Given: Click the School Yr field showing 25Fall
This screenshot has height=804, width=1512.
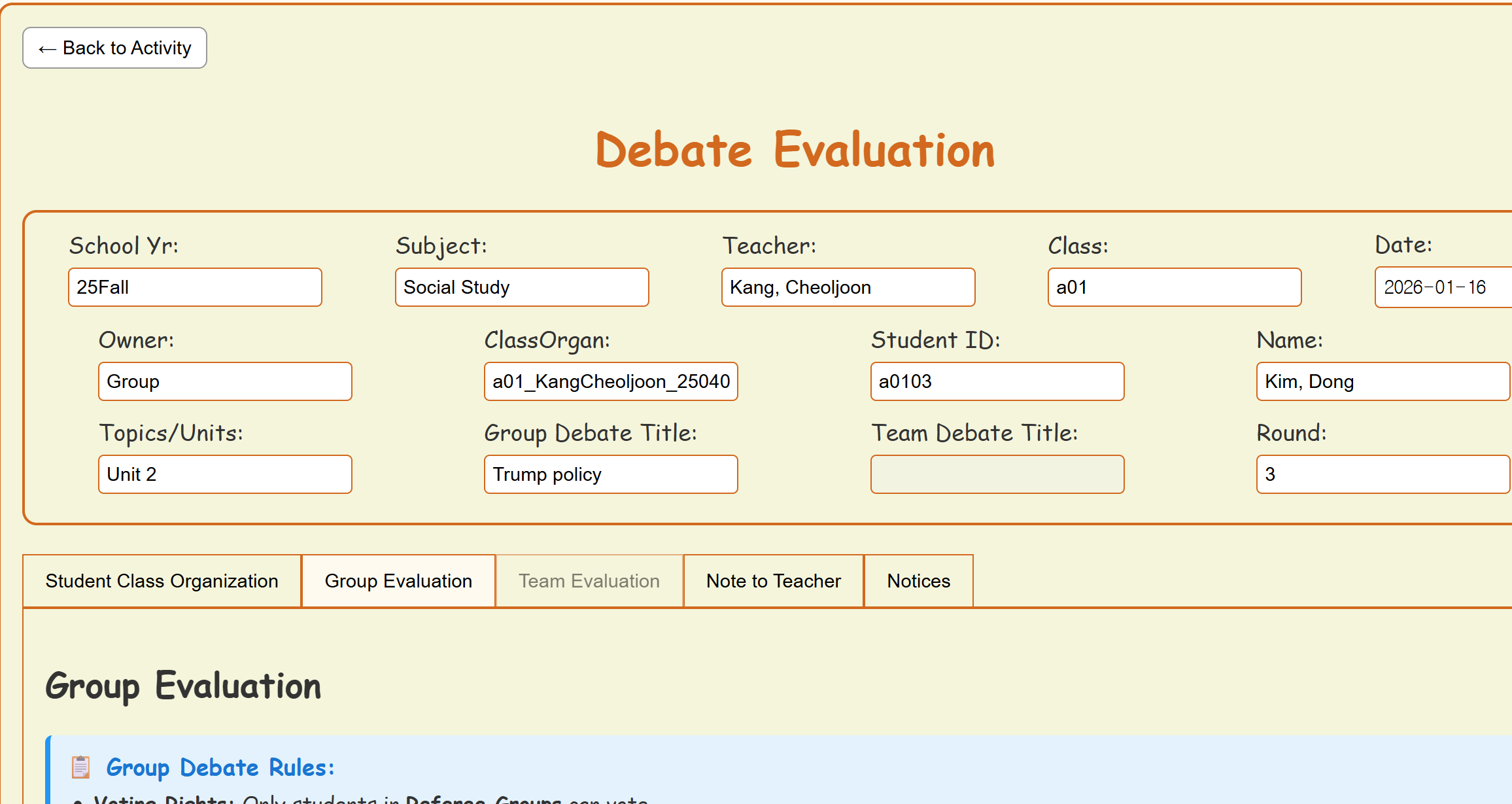Looking at the screenshot, I should click(x=195, y=287).
